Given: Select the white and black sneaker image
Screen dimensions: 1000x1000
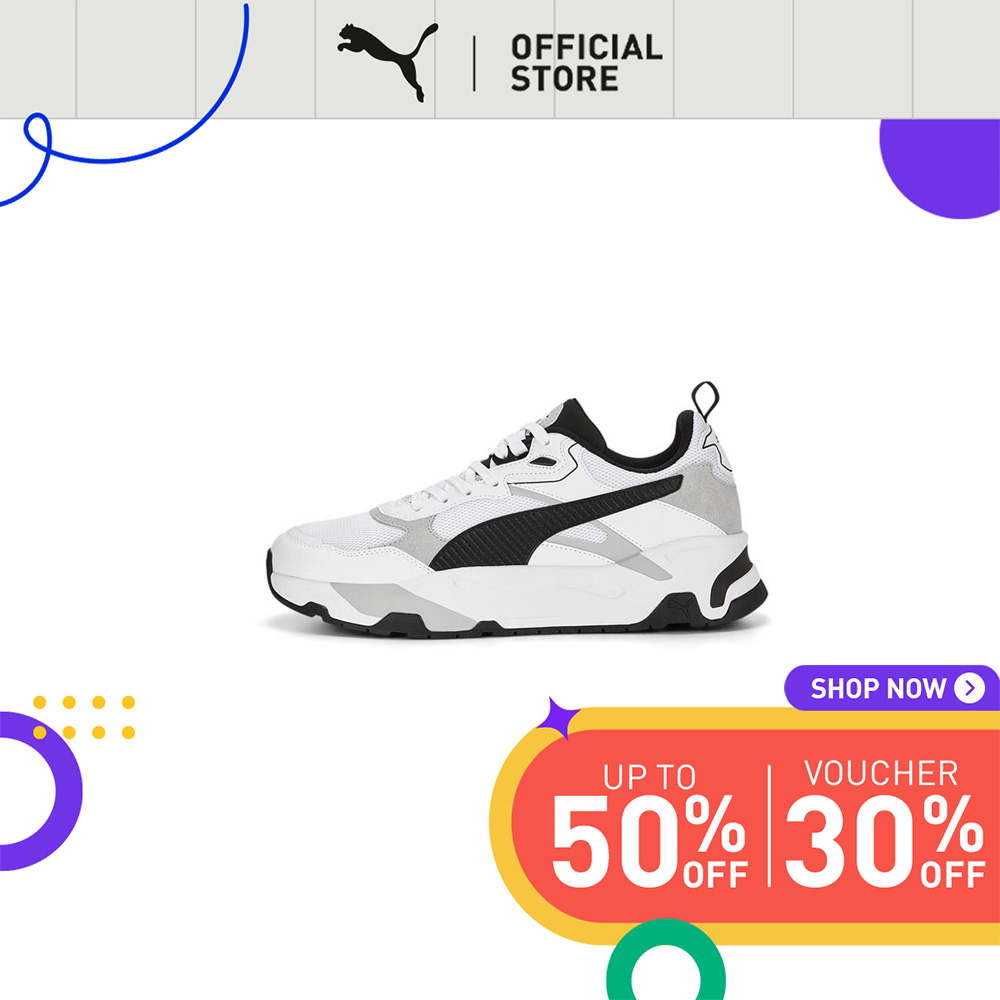Looking at the screenshot, I should click(517, 510).
